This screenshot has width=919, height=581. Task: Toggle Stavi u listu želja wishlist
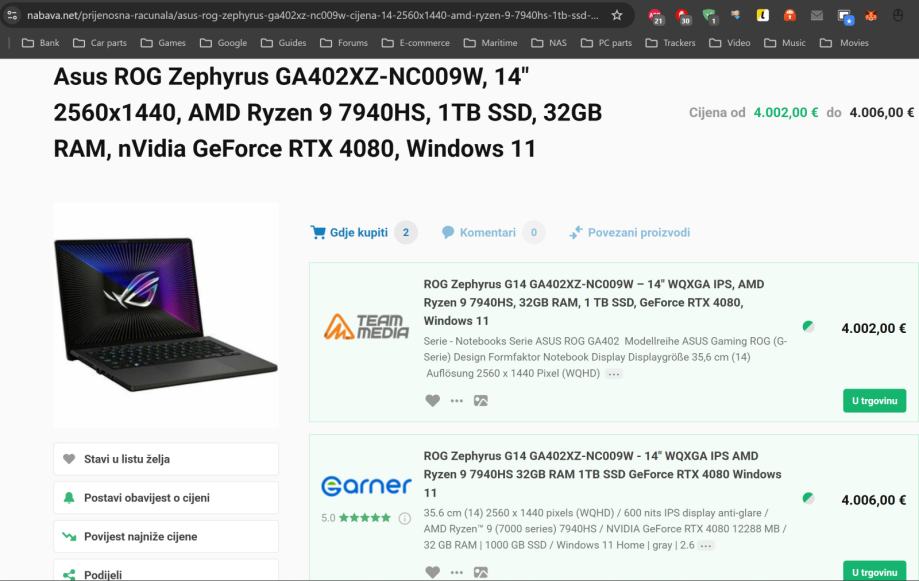tap(166, 459)
